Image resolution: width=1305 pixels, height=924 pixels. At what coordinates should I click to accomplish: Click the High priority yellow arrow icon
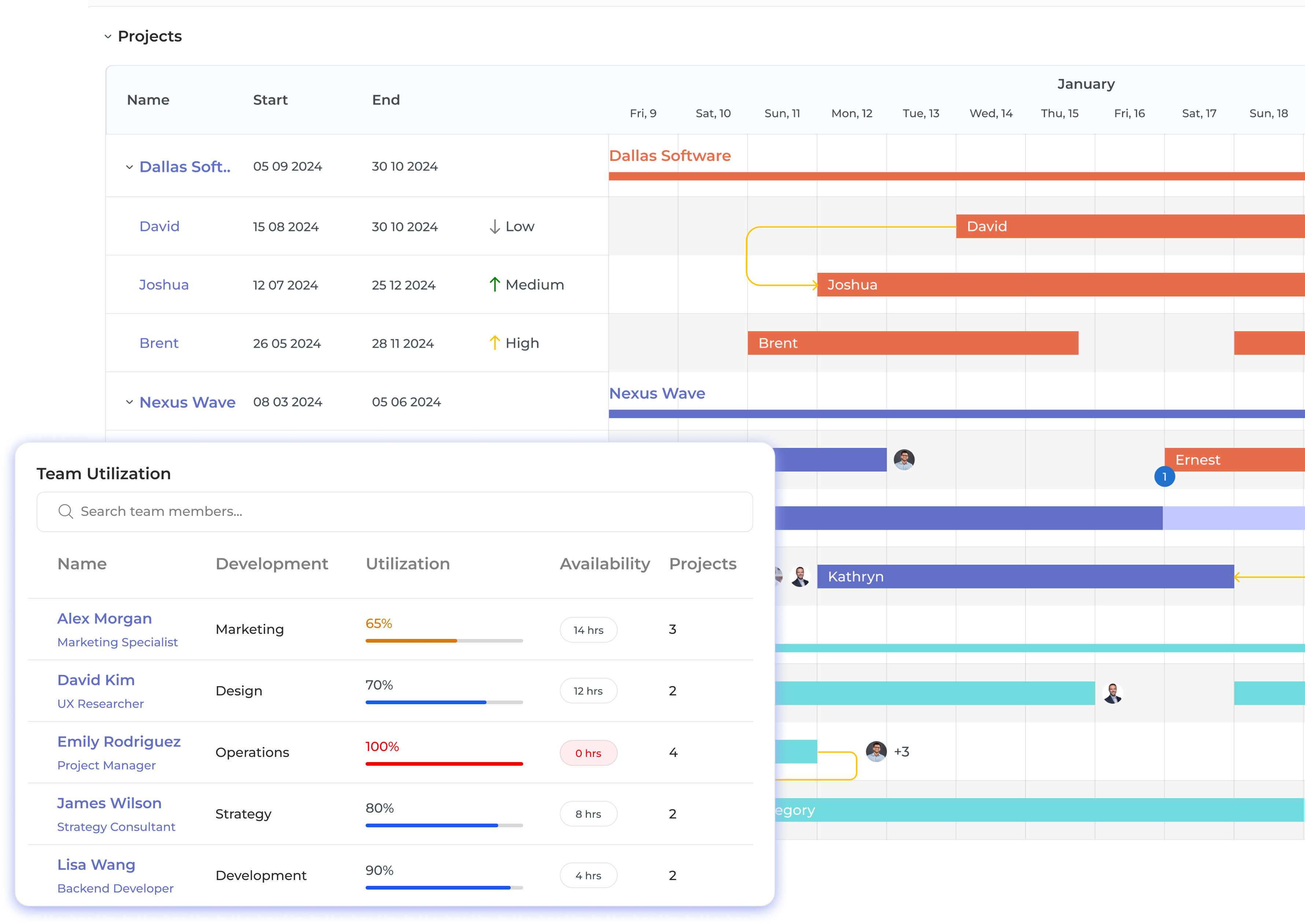coord(494,343)
